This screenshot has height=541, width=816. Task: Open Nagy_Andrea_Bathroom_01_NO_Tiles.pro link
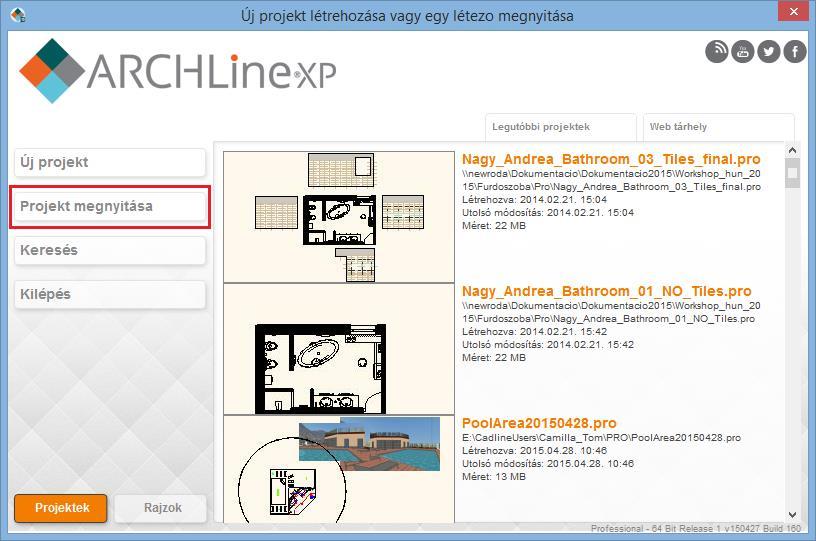pyautogui.click(x=606, y=291)
